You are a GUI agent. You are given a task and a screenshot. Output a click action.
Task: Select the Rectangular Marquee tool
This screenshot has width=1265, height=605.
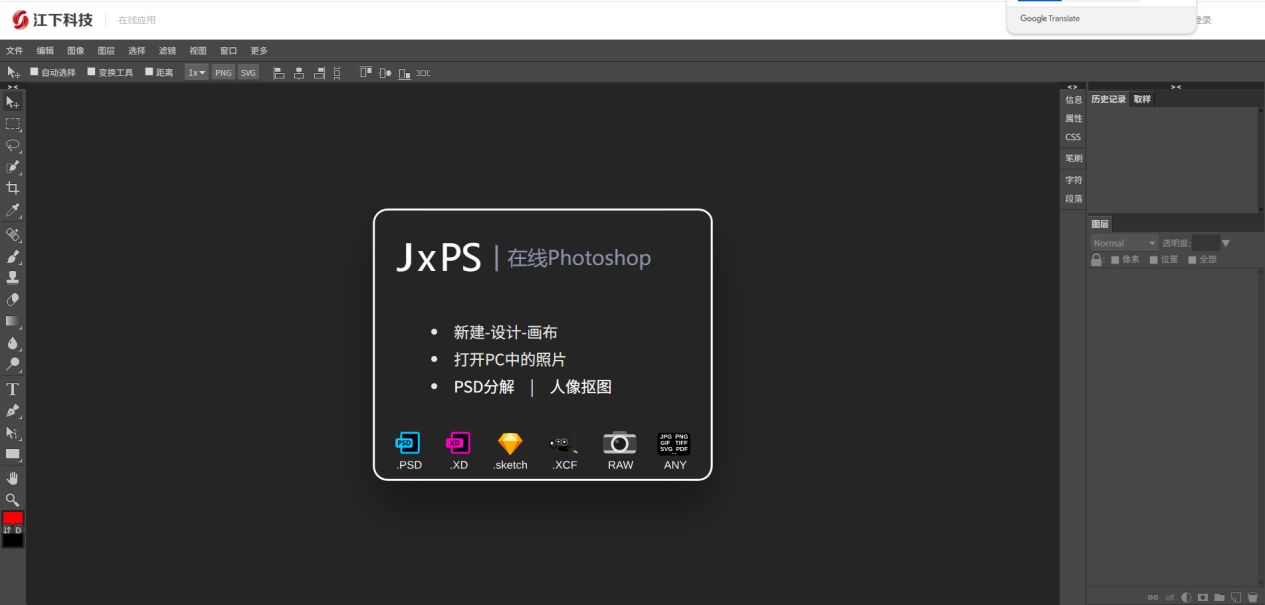13,124
